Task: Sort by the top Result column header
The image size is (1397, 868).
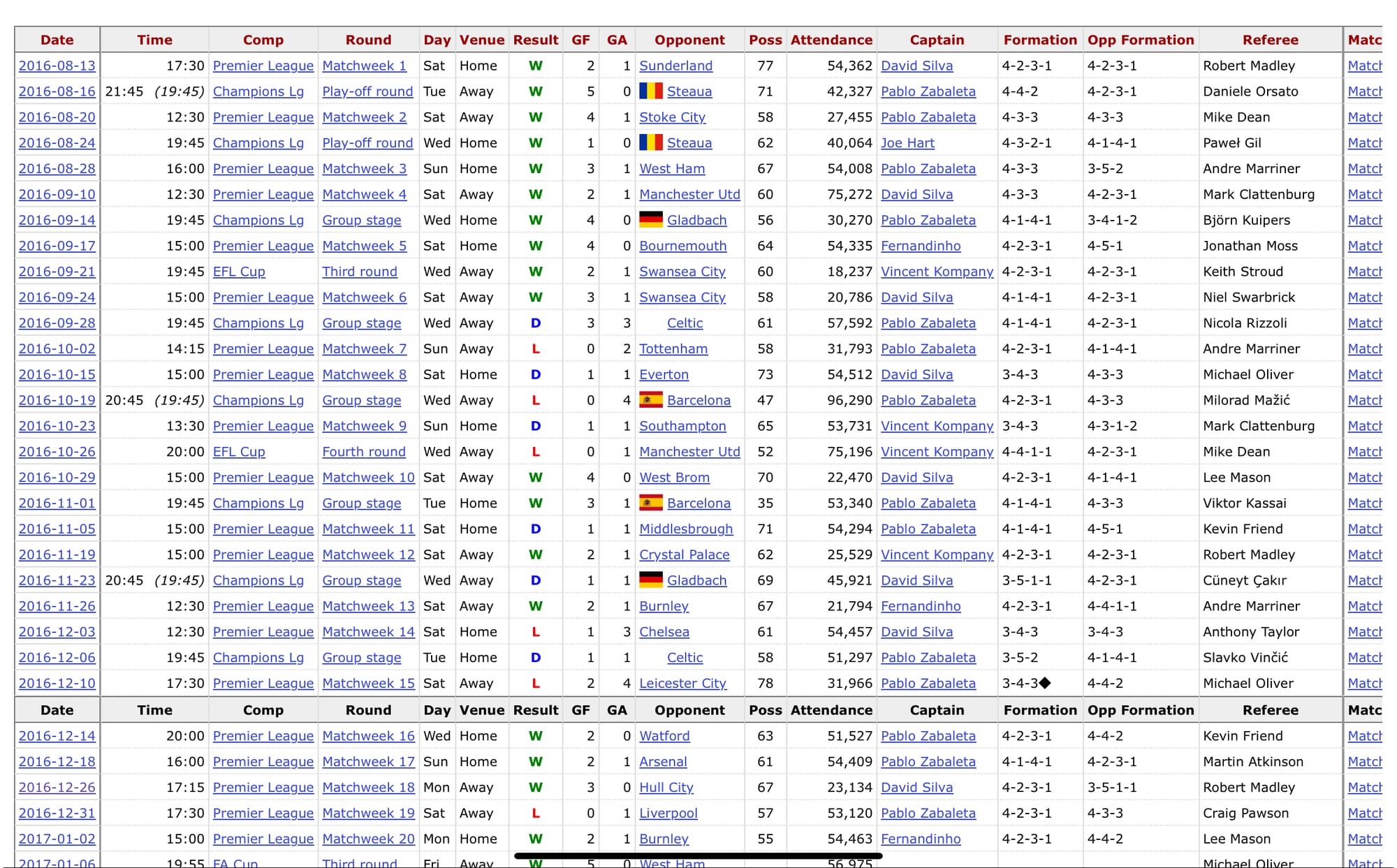Action: point(536,40)
